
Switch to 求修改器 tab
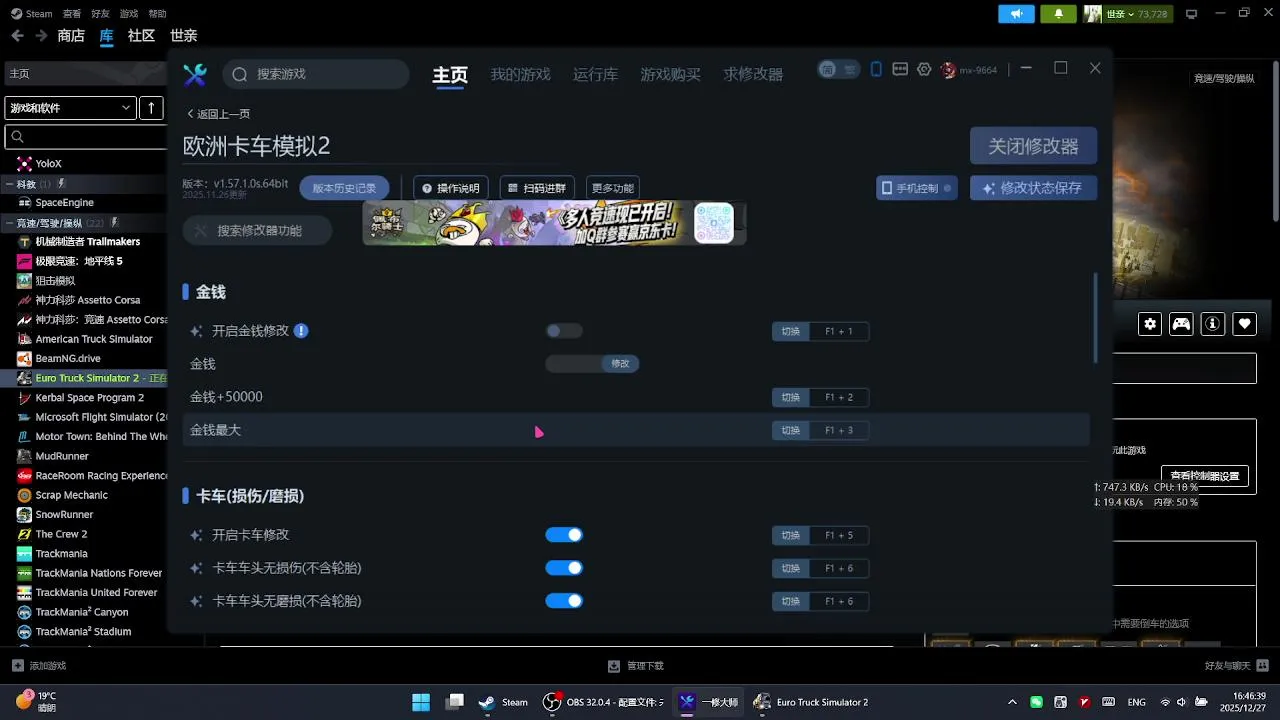pos(753,74)
